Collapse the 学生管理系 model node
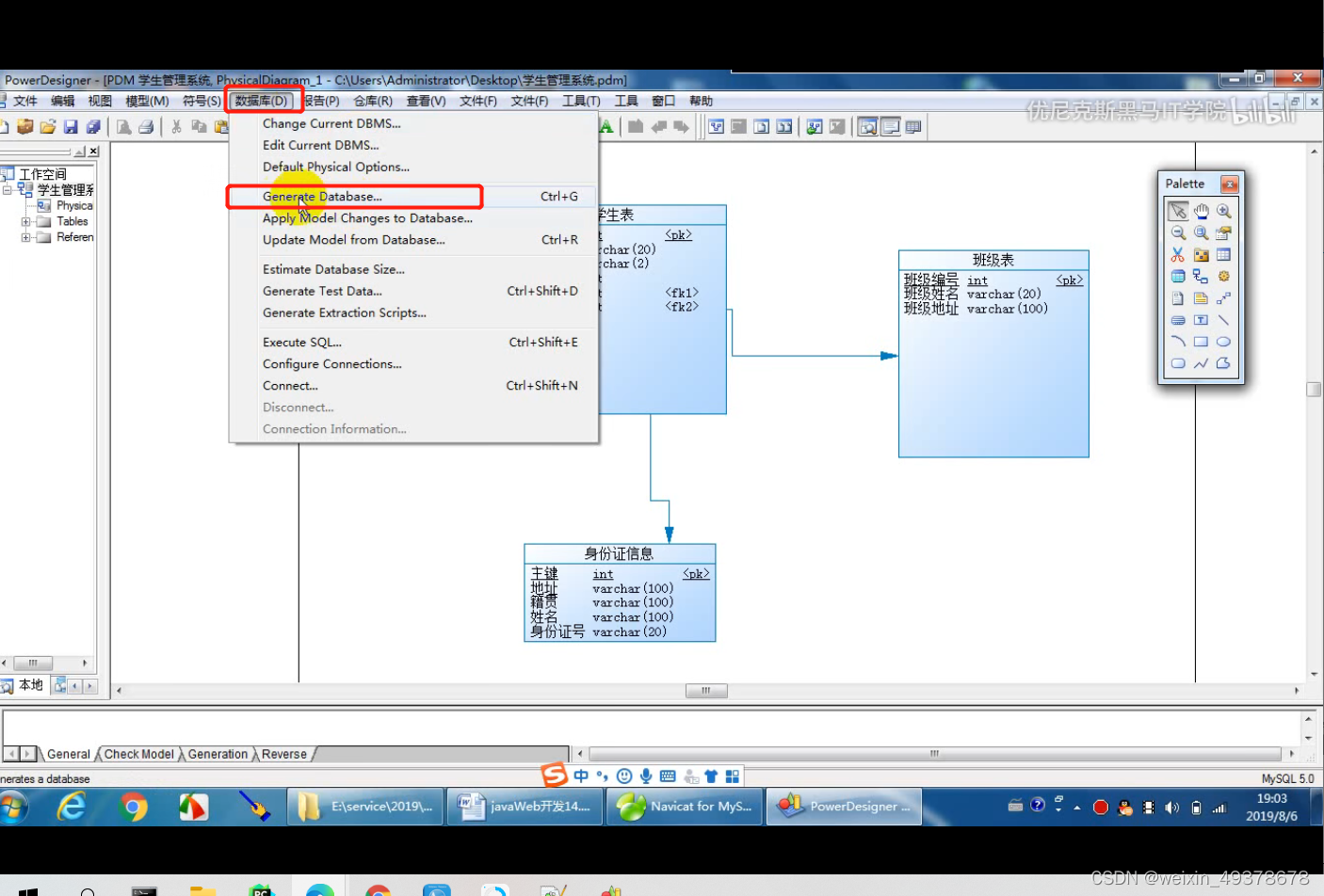This screenshot has height=896, width=1324. (8, 190)
